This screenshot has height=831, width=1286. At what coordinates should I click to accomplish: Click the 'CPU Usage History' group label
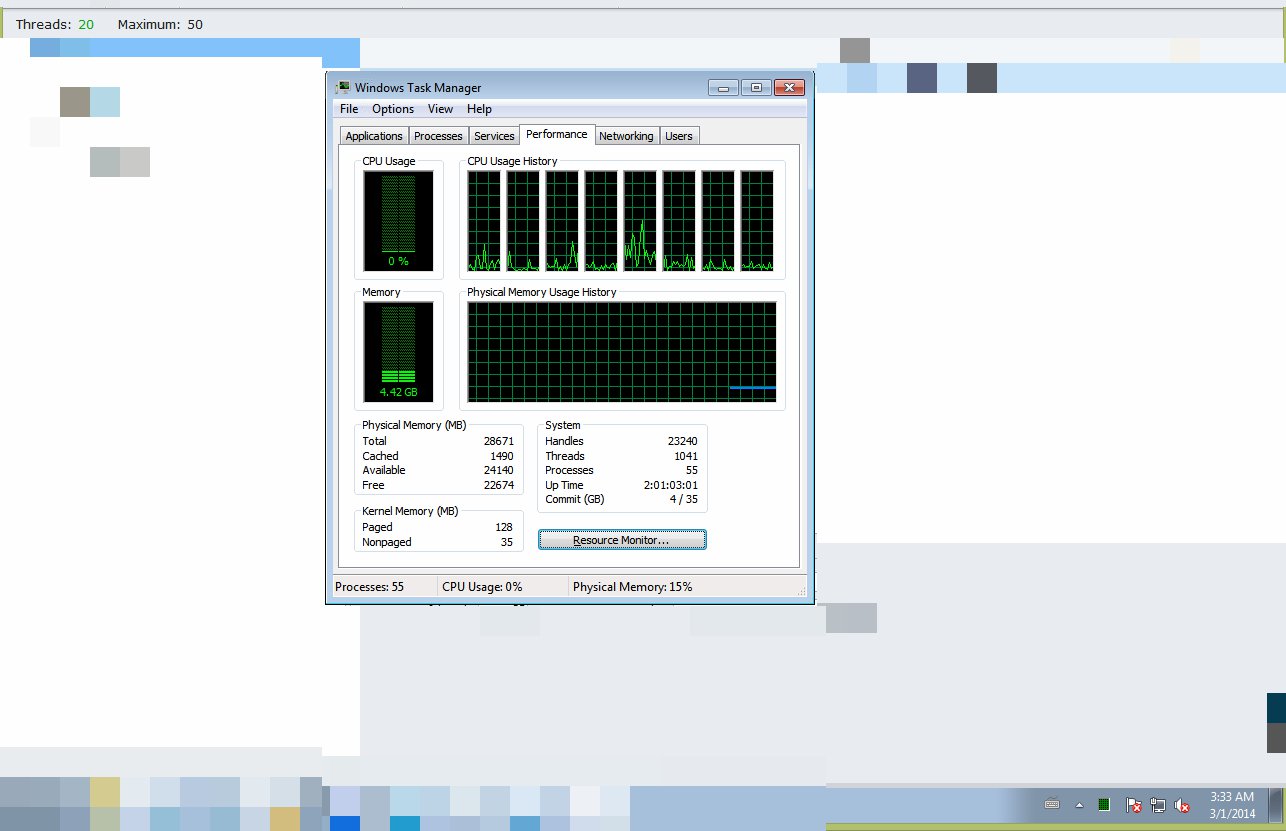coord(512,161)
